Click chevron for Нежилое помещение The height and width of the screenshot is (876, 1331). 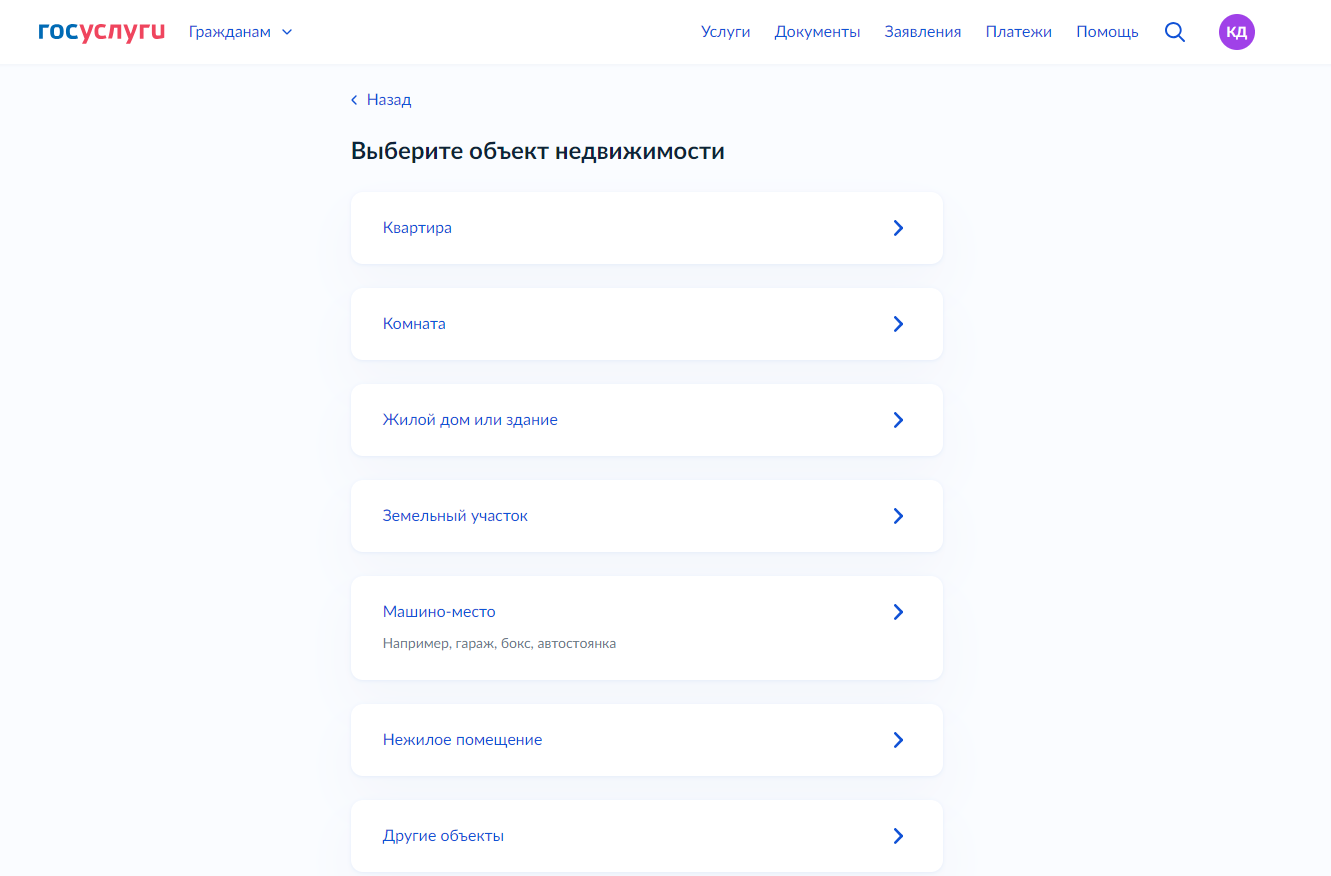[x=897, y=740]
